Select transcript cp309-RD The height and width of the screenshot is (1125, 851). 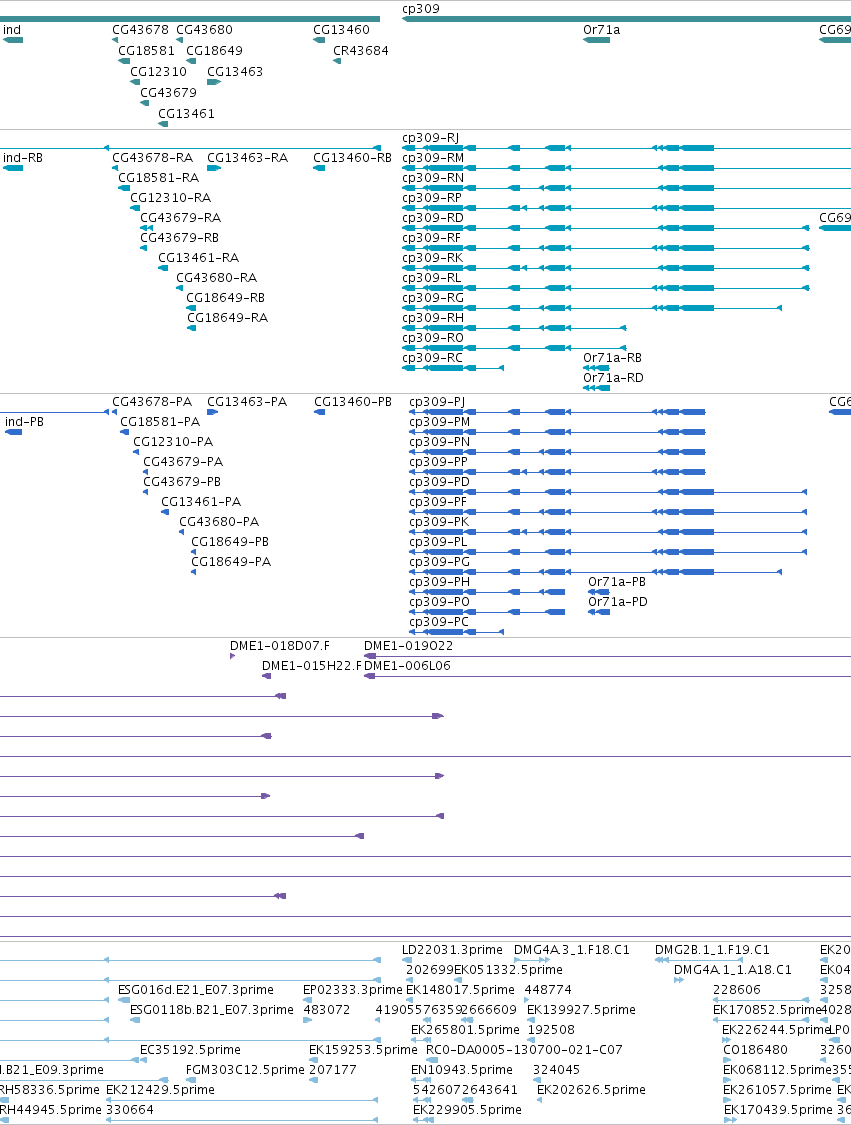[x=433, y=217]
